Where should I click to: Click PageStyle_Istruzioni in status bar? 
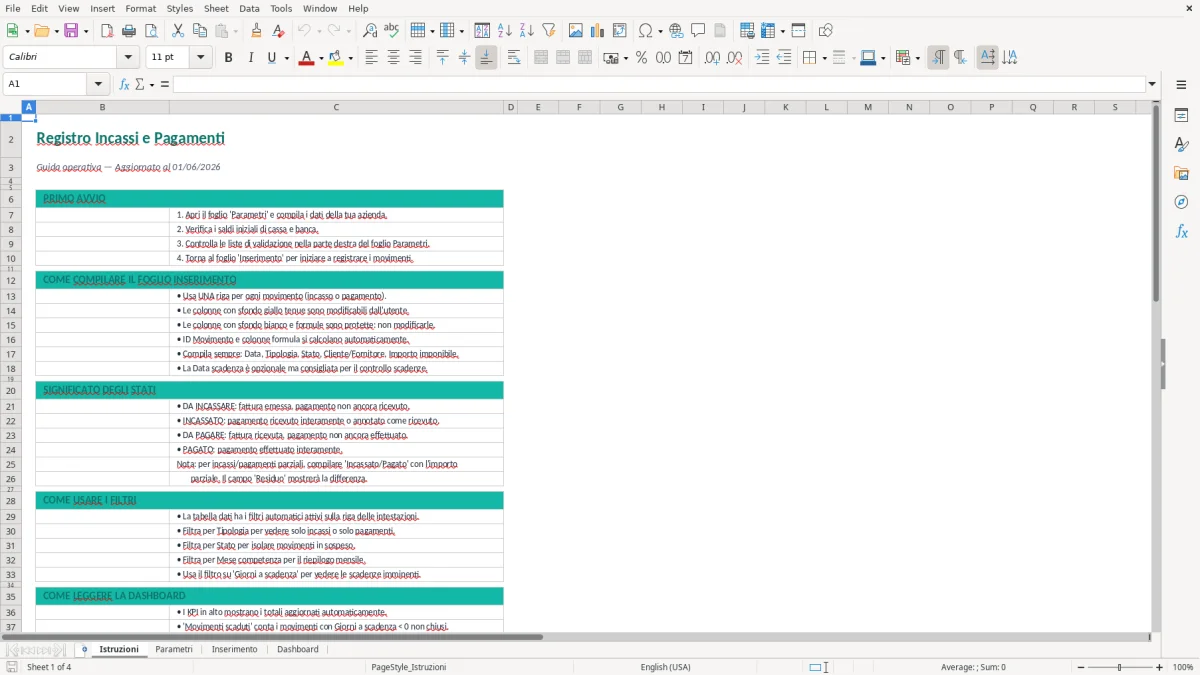(x=408, y=667)
